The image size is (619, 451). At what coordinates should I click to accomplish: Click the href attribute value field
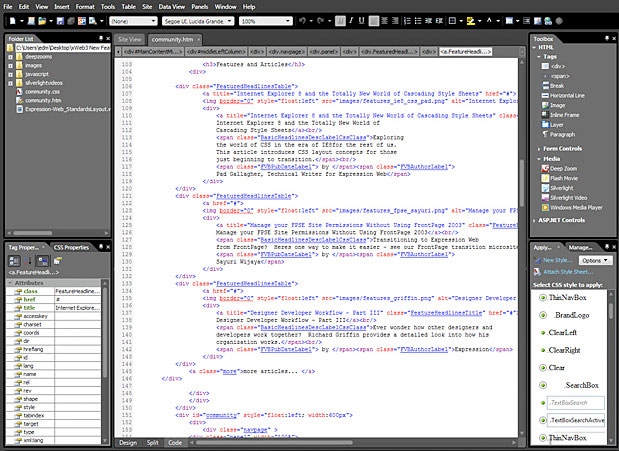click(x=77, y=300)
